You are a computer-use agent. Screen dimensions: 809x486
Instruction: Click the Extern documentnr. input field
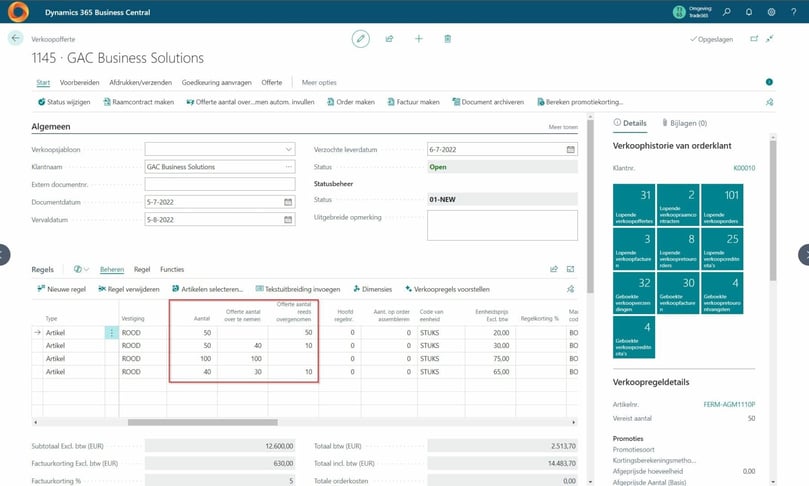click(220, 184)
